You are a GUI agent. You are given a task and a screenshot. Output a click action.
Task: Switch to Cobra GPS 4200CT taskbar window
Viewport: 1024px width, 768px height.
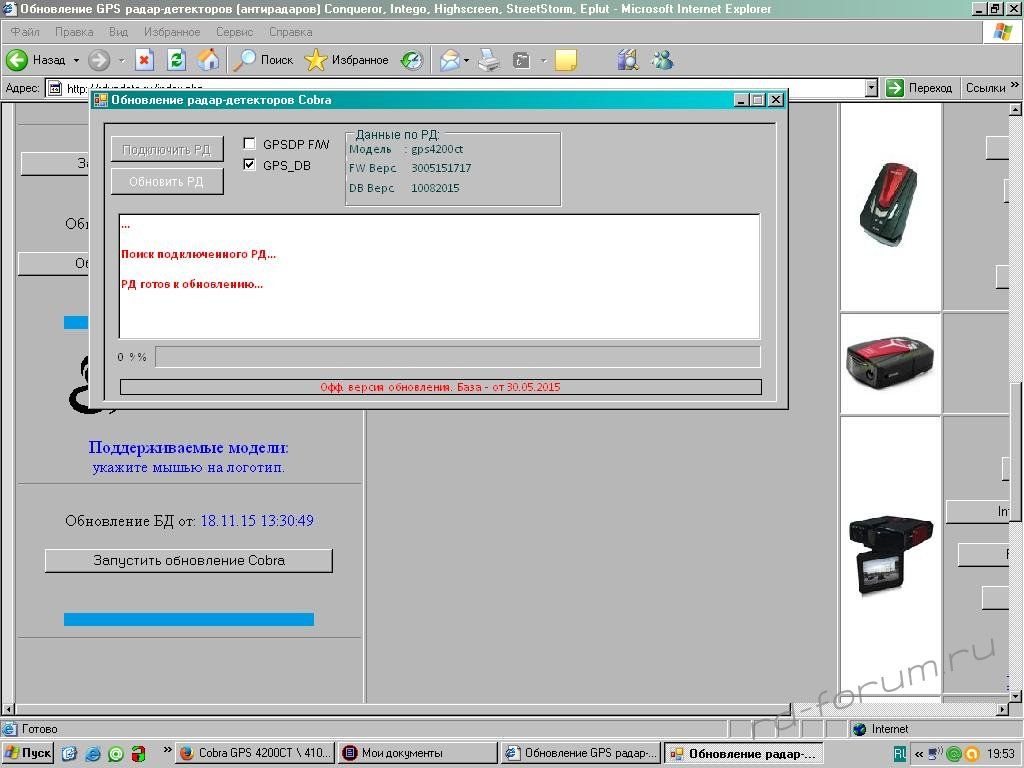pos(256,753)
